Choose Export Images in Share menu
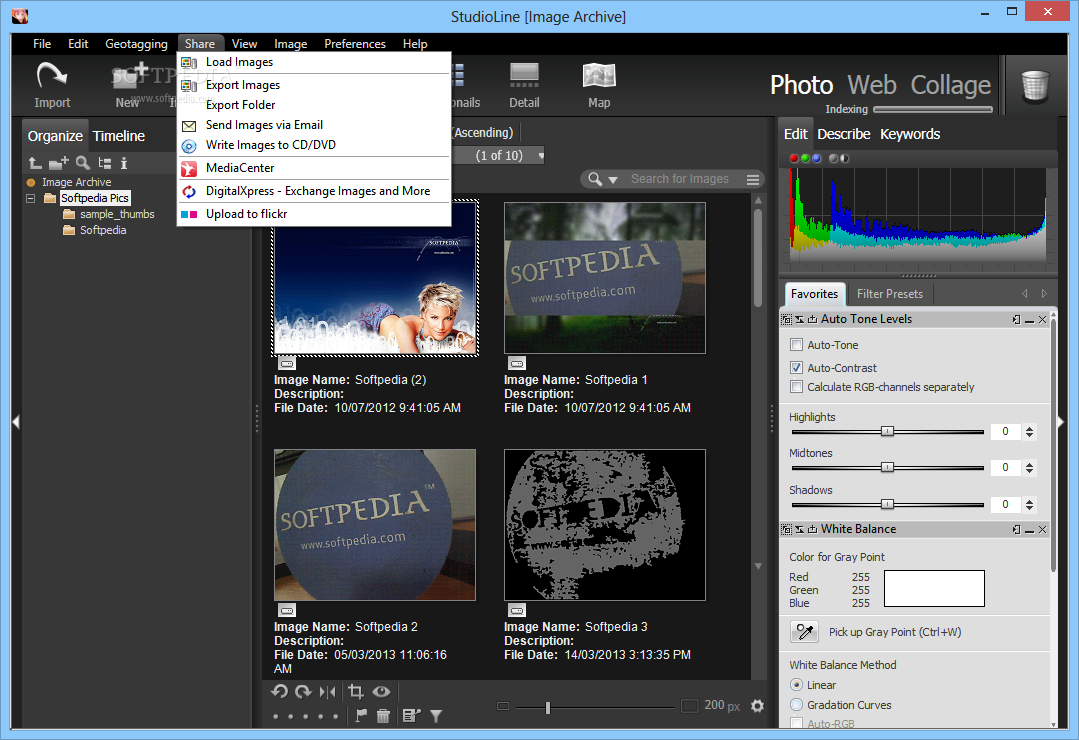Viewport: 1079px width, 740px height. click(314, 85)
